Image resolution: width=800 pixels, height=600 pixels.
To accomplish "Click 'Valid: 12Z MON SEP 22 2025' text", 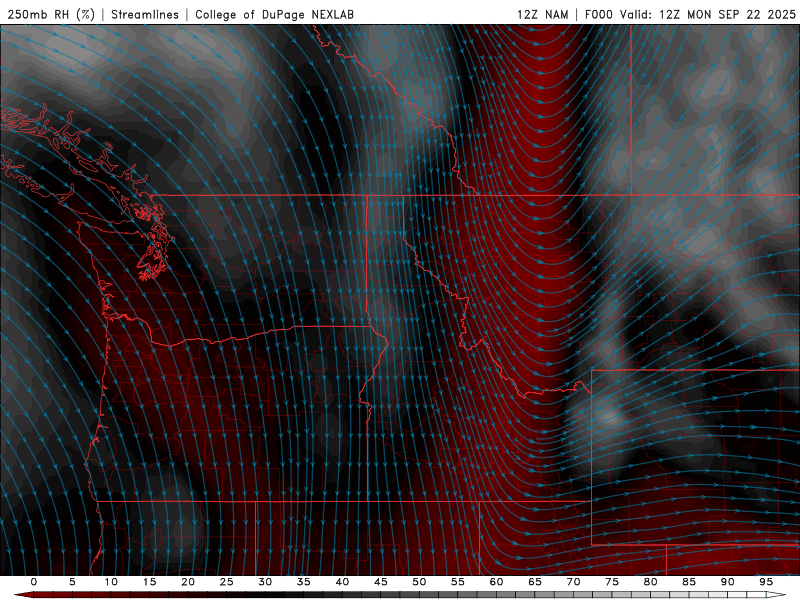I will click(708, 14).
